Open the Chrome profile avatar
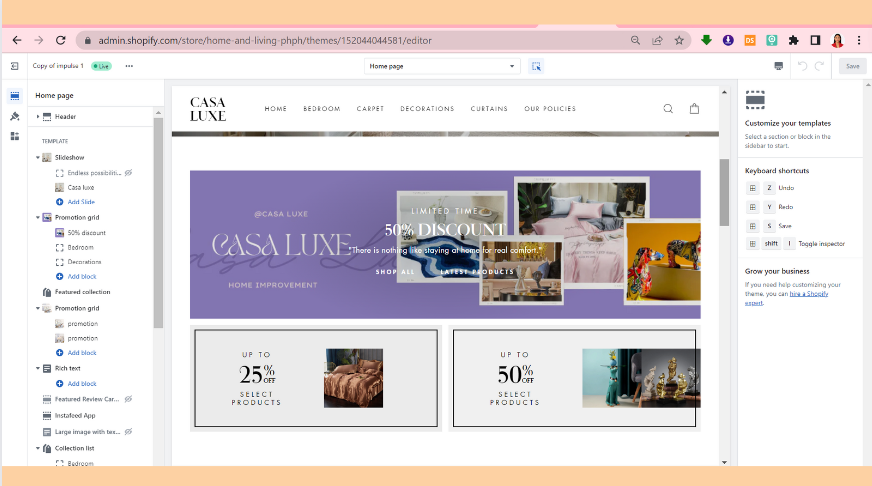 [837, 40]
